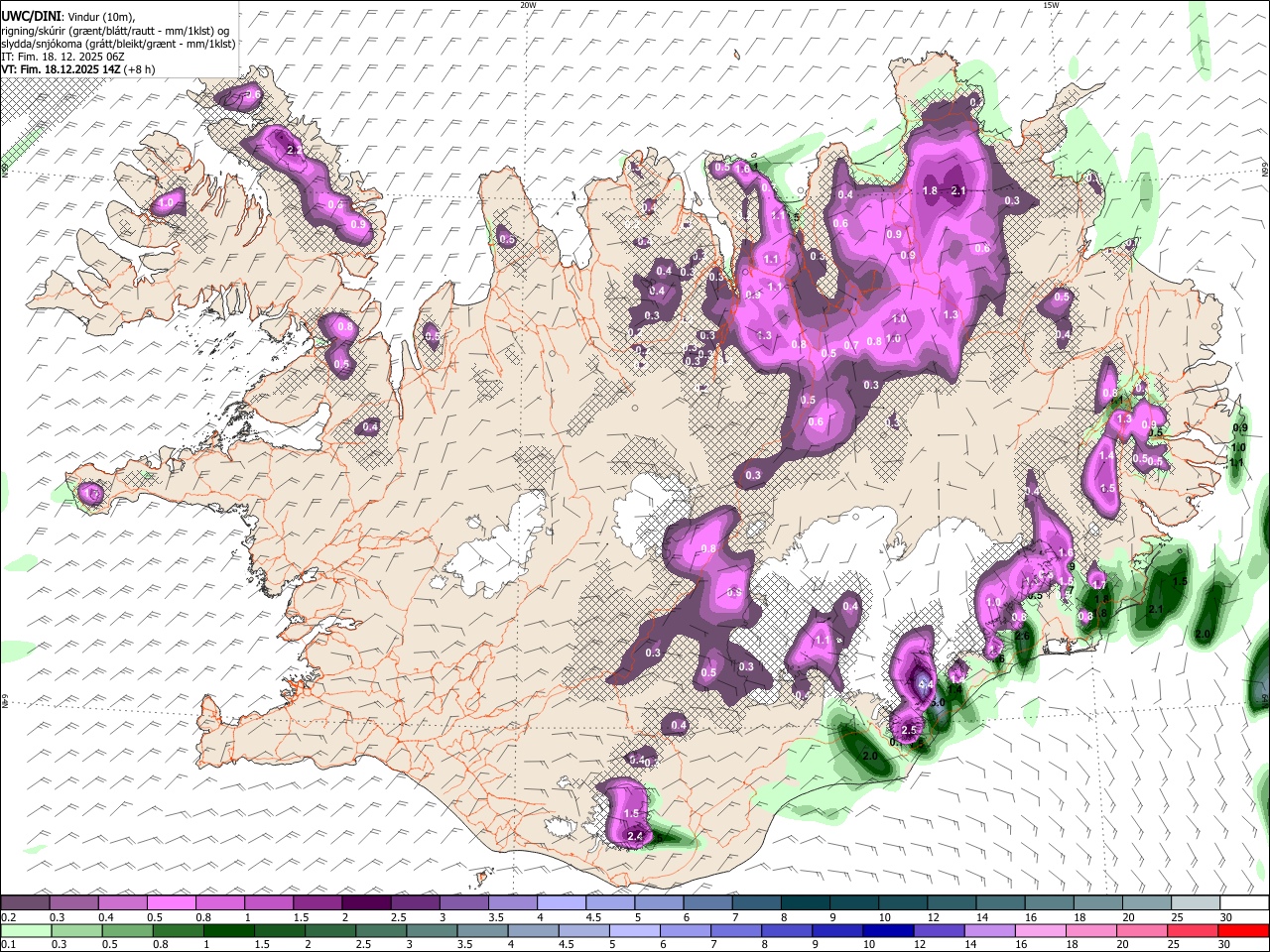
Task: Click the '15W' longitude label
Action: point(1051,5)
